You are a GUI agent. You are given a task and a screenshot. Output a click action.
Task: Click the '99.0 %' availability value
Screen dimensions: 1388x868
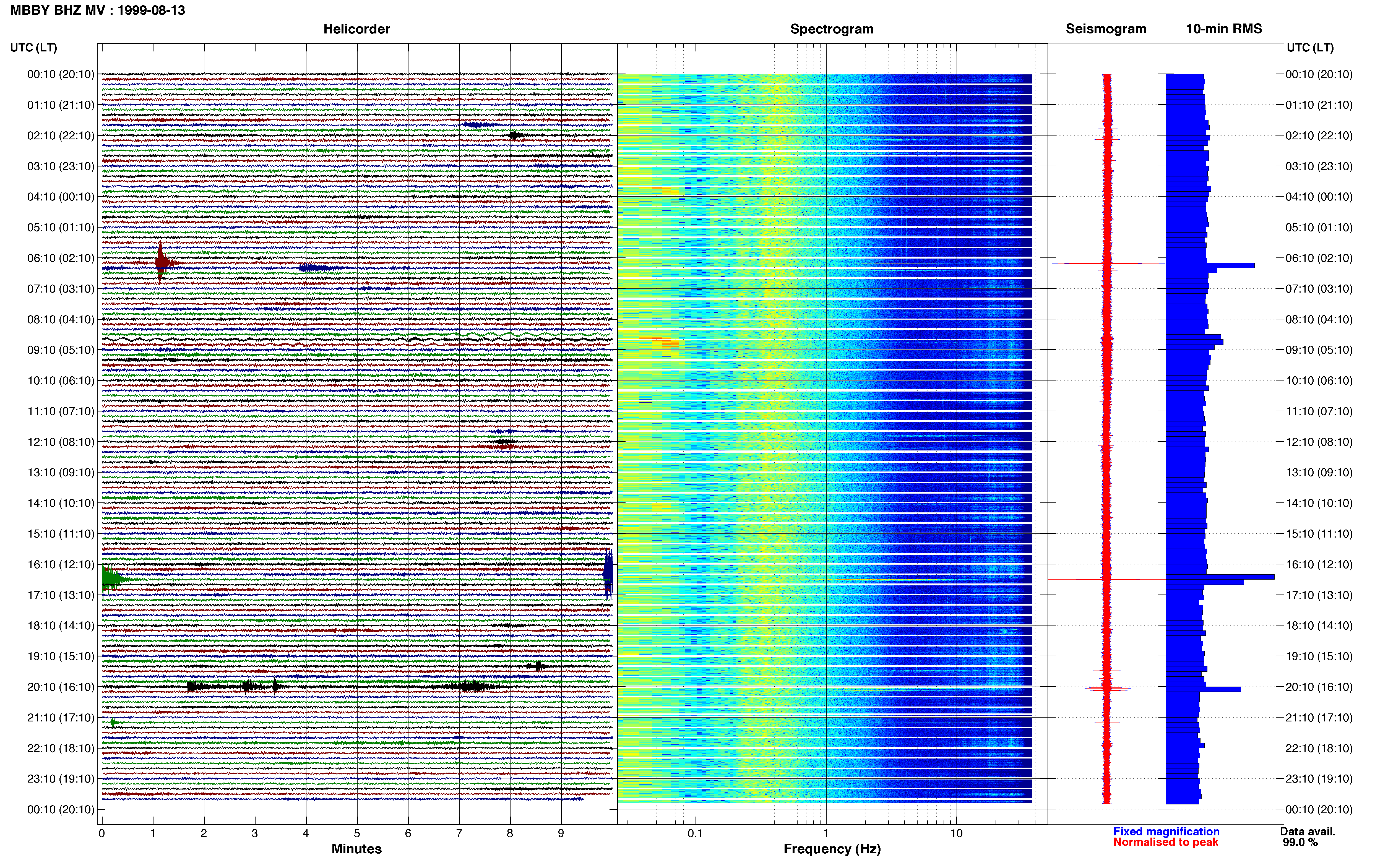(x=1300, y=842)
